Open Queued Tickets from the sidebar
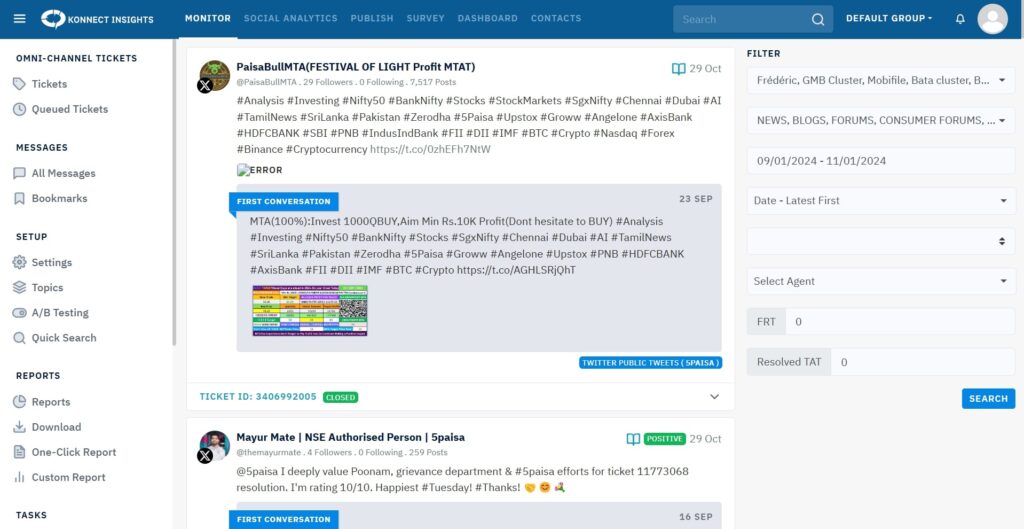 [69, 109]
